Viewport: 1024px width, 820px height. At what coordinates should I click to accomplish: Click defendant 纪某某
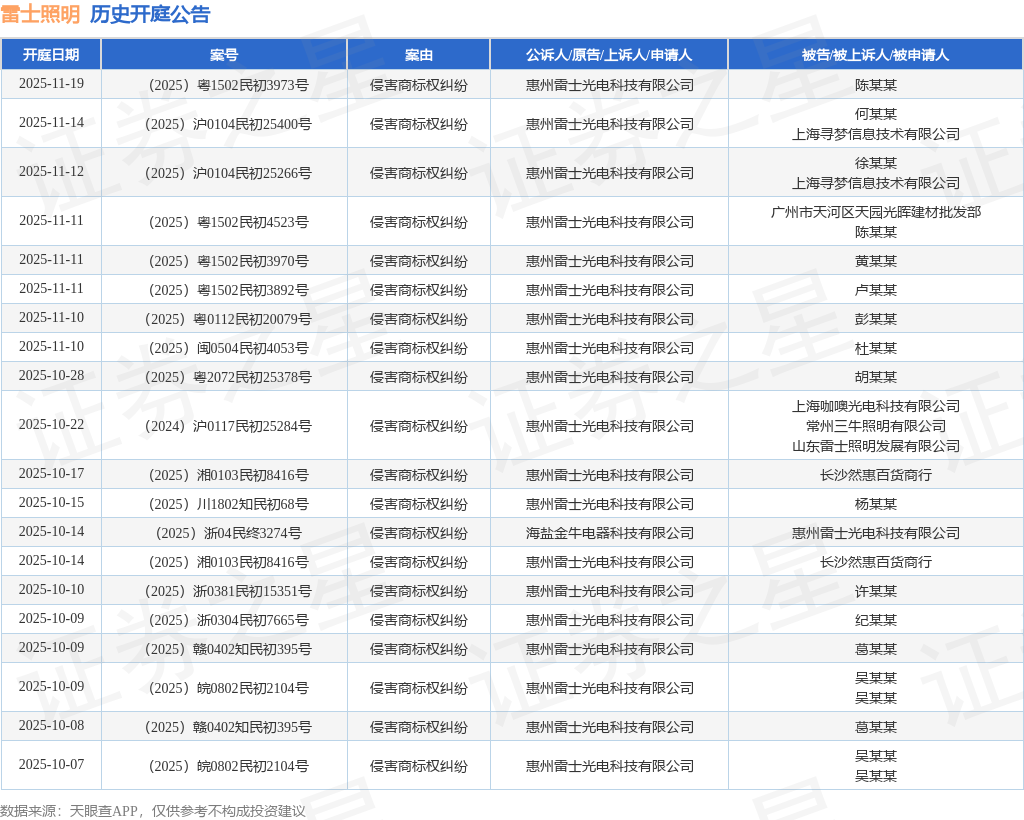(x=876, y=620)
